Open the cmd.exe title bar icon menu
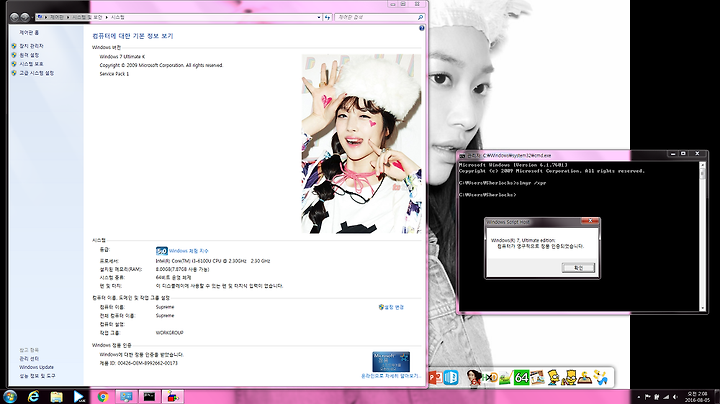Image resolution: width=720 pixels, height=404 pixels. point(462,156)
